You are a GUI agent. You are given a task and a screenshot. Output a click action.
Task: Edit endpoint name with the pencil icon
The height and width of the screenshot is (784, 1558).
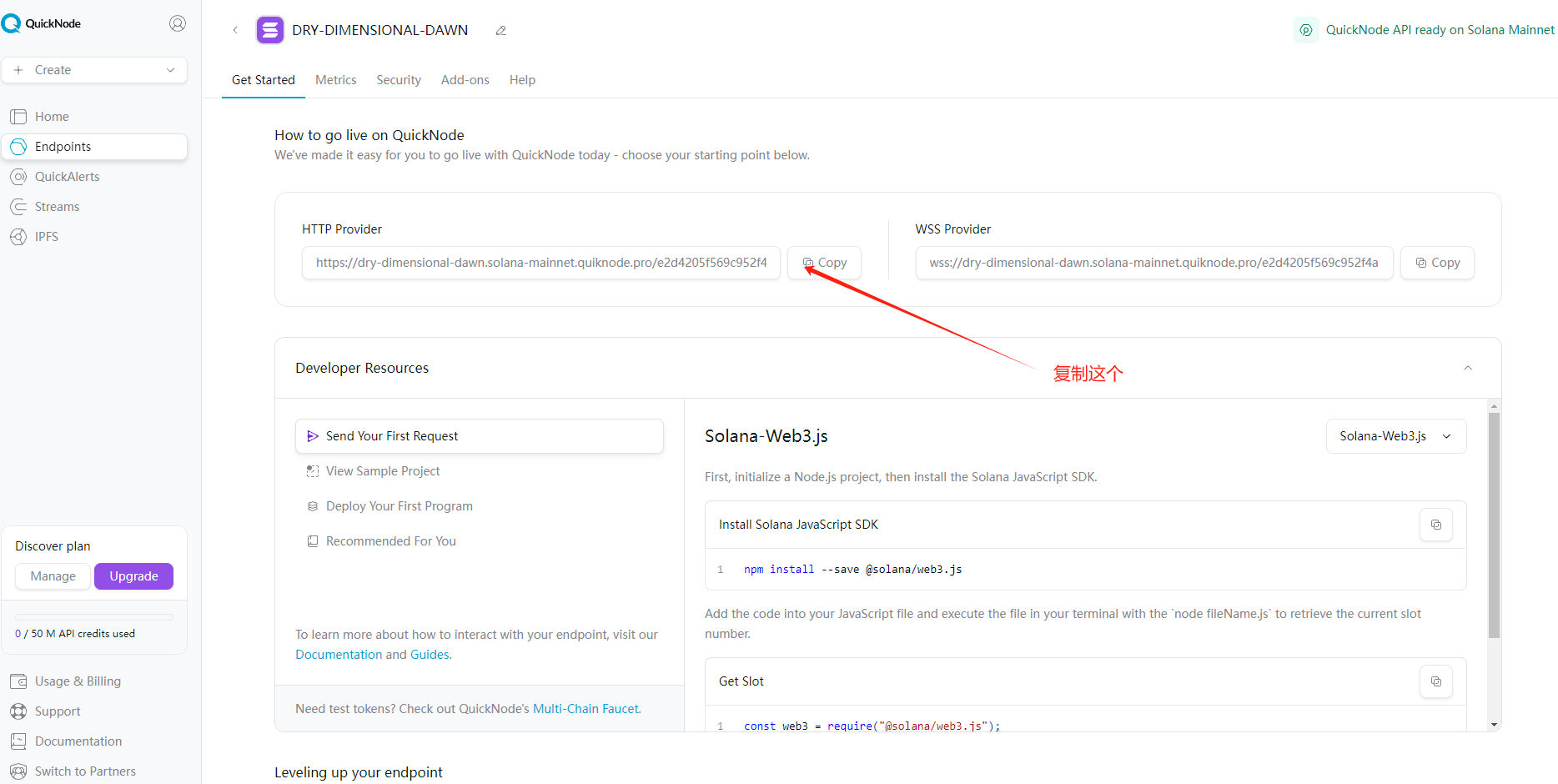pos(501,31)
